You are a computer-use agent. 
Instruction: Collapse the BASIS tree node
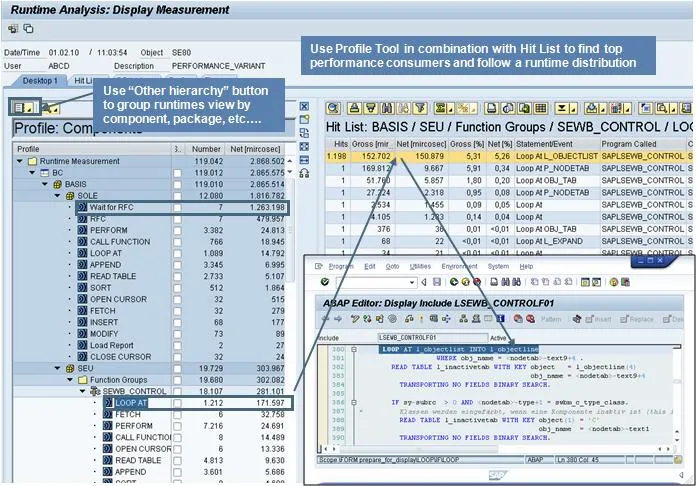[45, 184]
